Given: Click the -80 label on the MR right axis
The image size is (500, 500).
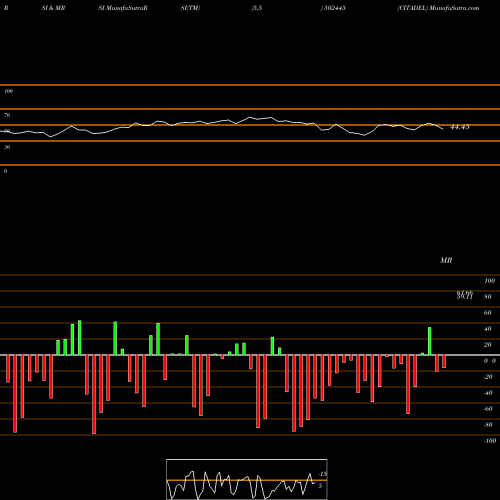Looking at the screenshot, I should [488, 425].
